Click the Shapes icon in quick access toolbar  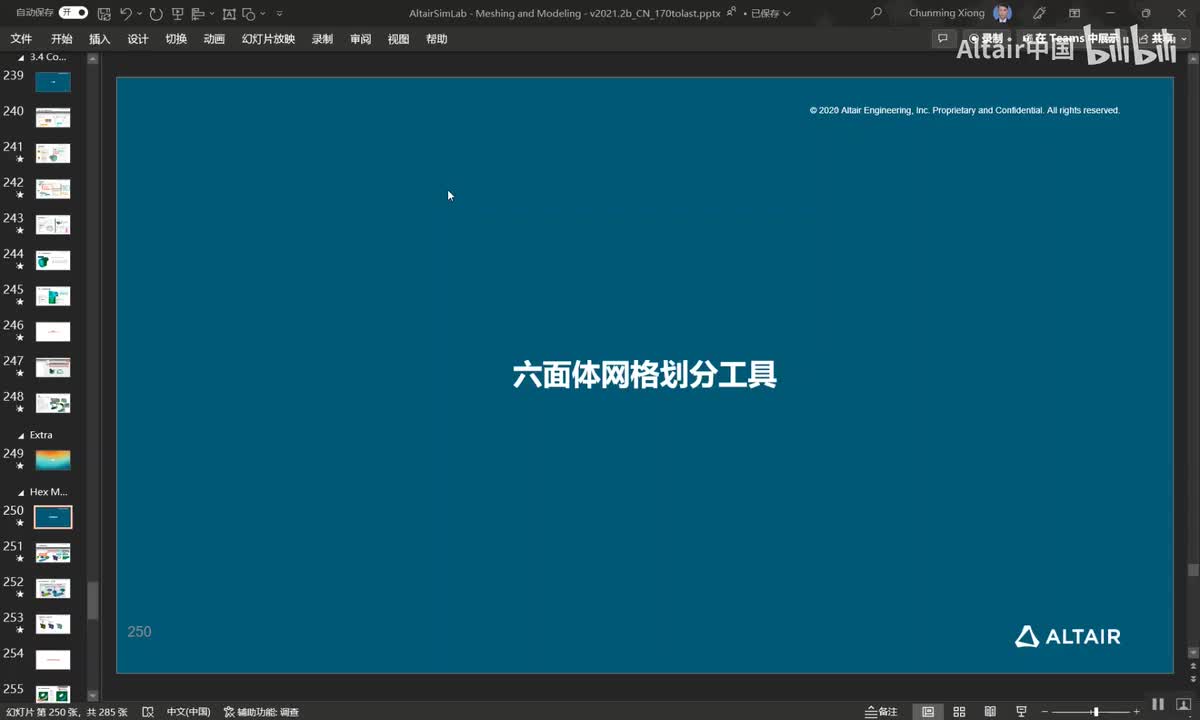click(x=247, y=14)
